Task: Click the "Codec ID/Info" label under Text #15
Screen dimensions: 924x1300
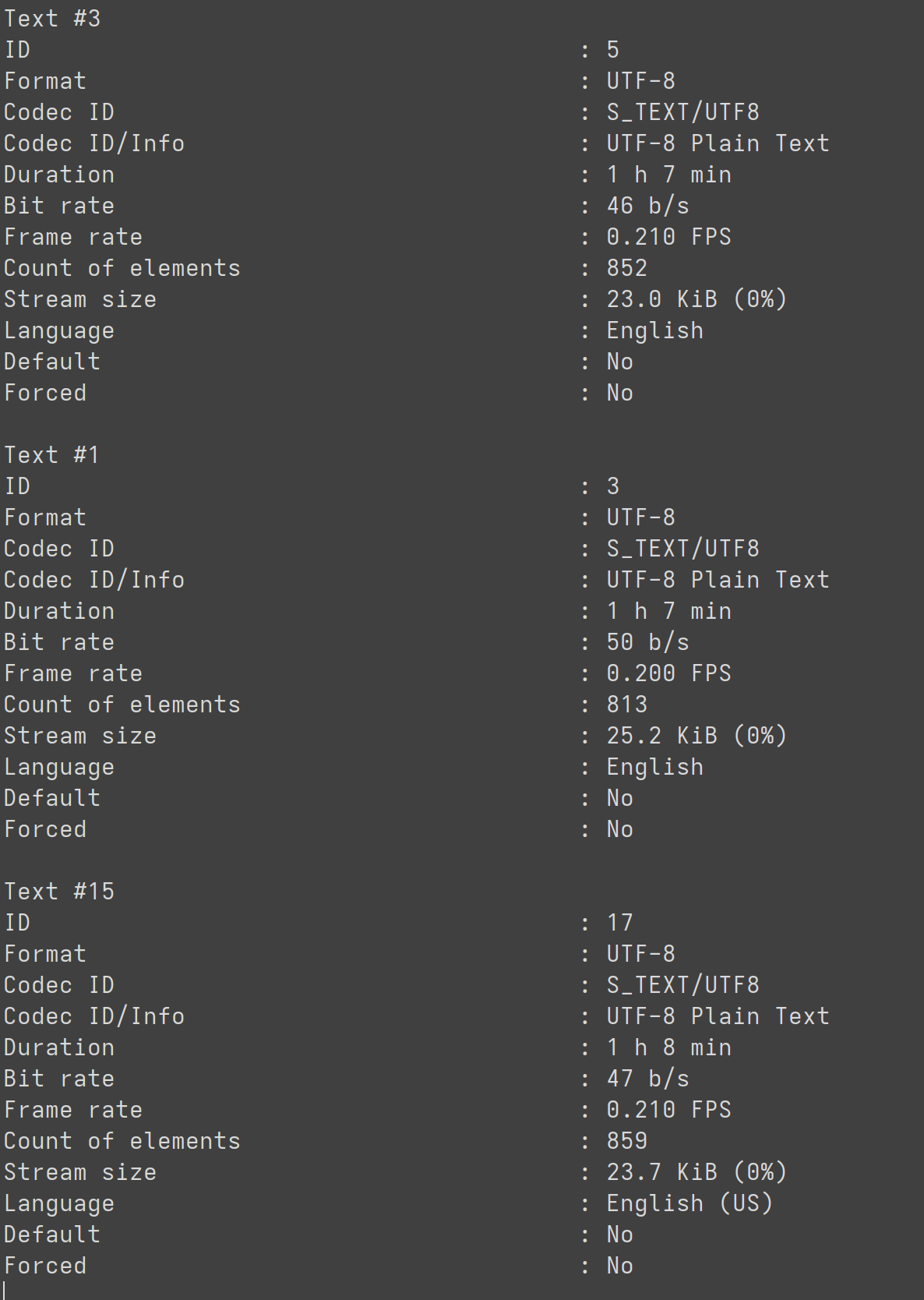Action: (x=94, y=1016)
